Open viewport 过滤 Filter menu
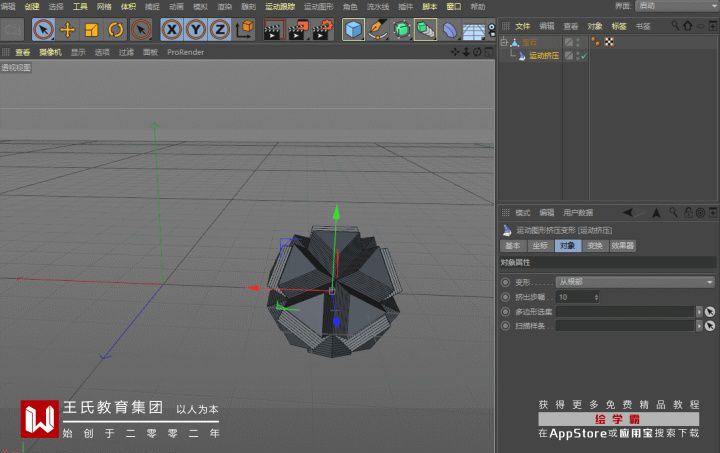Image resolution: width=720 pixels, height=453 pixels. [126, 52]
